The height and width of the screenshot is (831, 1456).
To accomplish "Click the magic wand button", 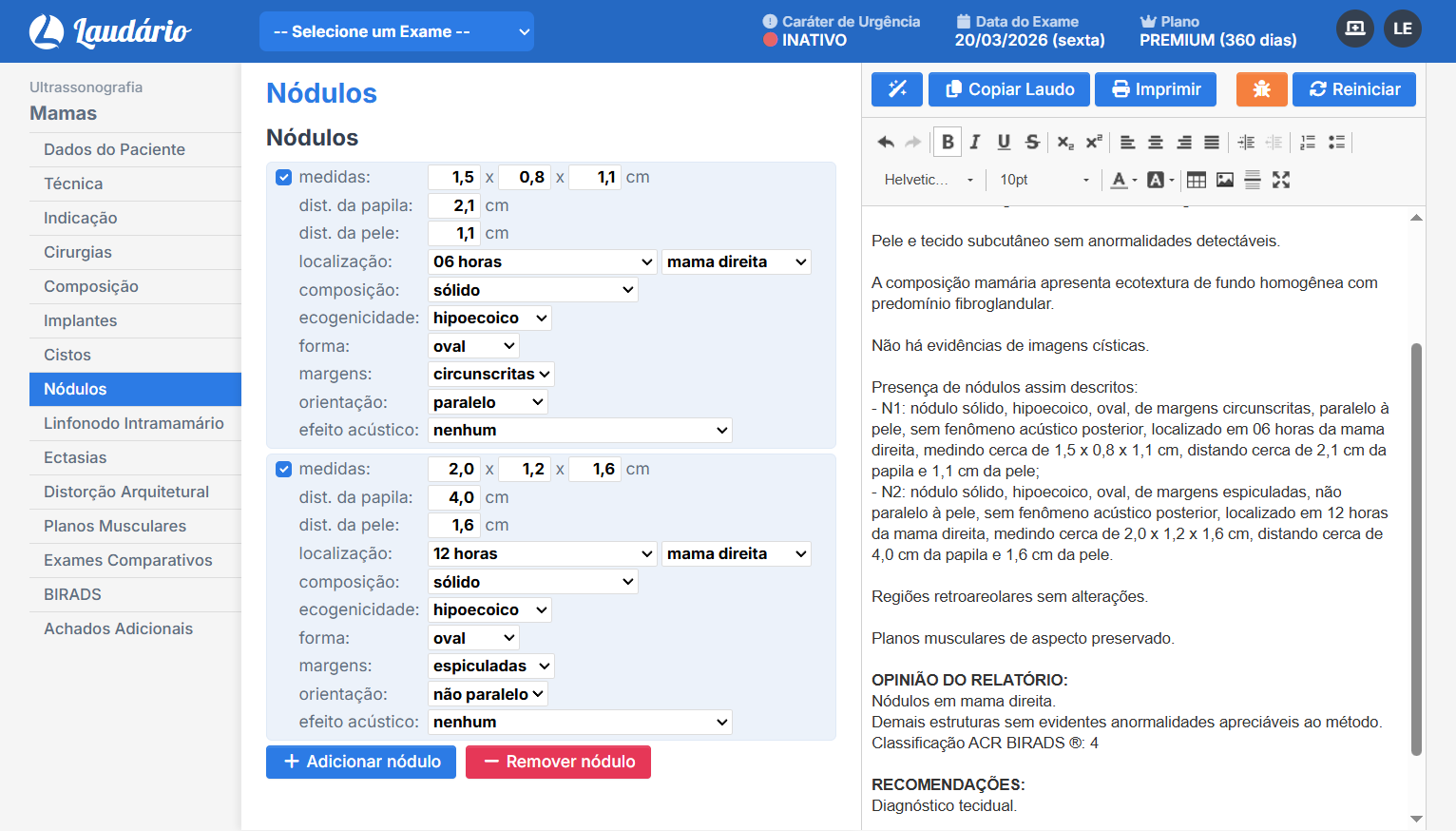I will click(x=896, y=89).
